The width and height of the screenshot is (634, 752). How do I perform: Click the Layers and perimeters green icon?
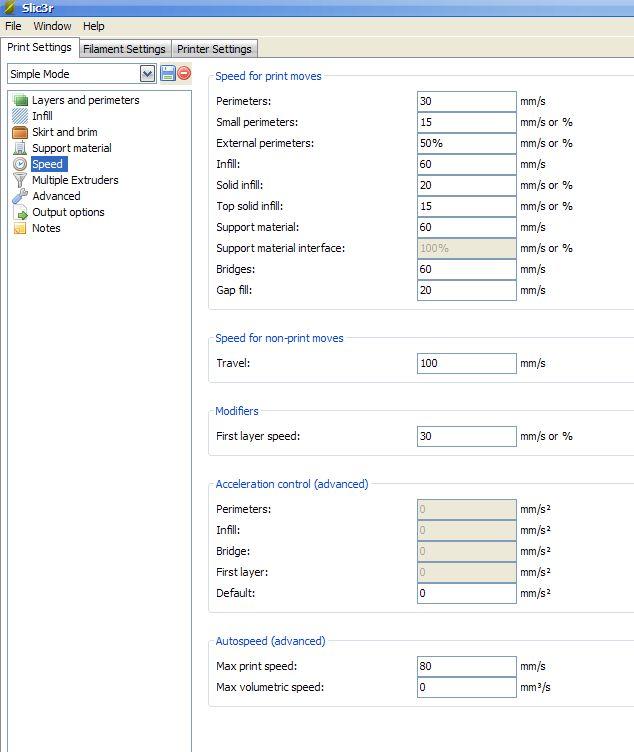pos(21,100)
